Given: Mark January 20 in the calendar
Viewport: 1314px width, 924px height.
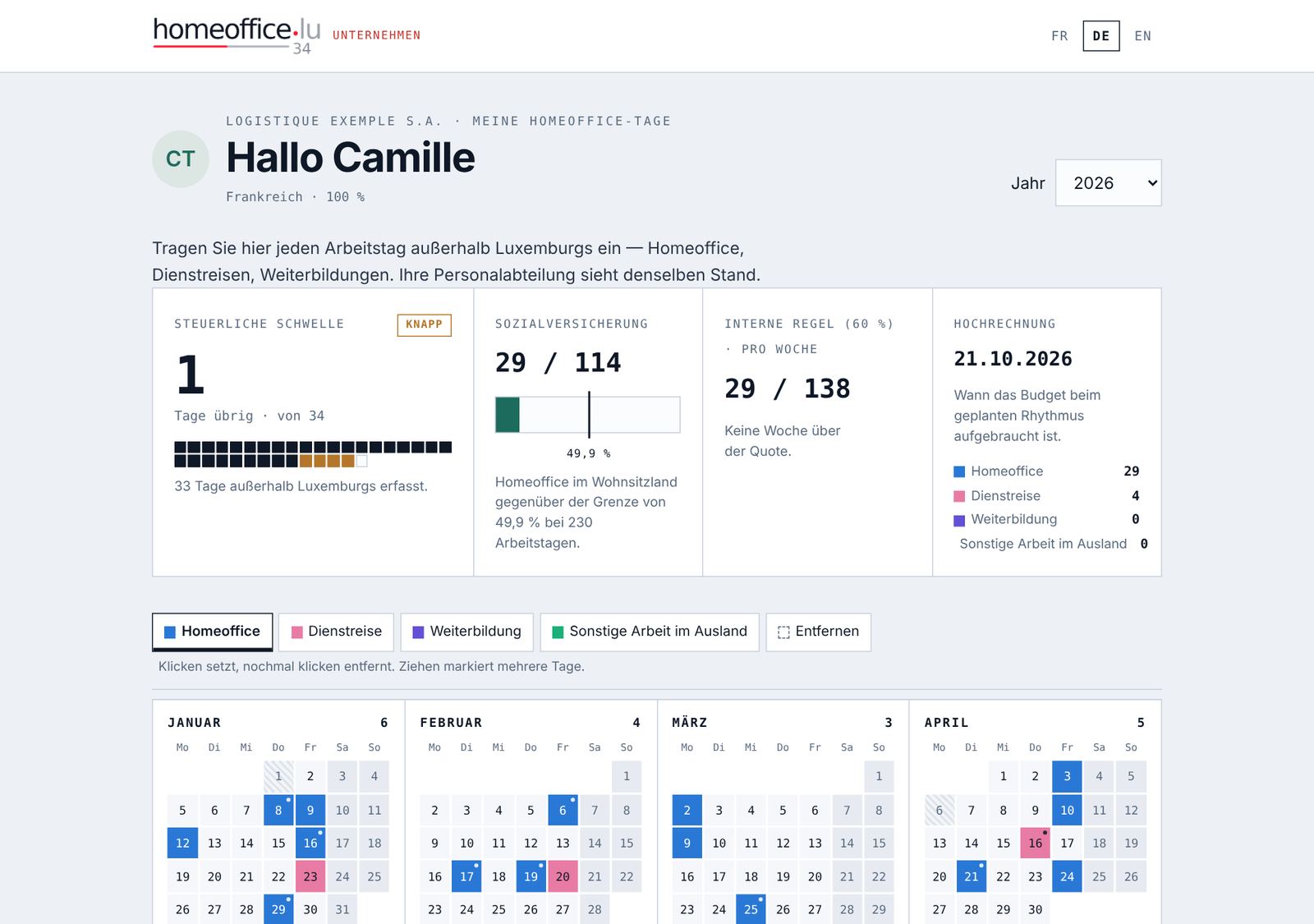Looking at the screenshot, I should tap(214, 876).
